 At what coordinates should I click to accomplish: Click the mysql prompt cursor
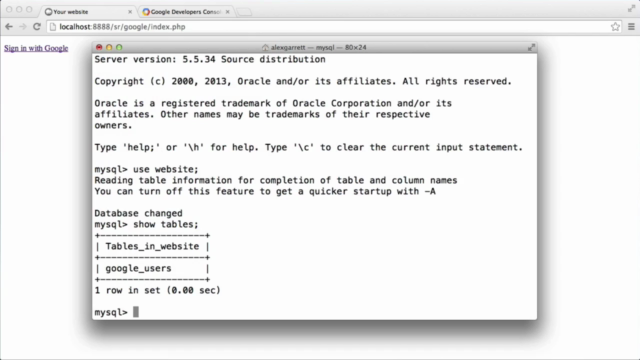click(x=136, y=312)
